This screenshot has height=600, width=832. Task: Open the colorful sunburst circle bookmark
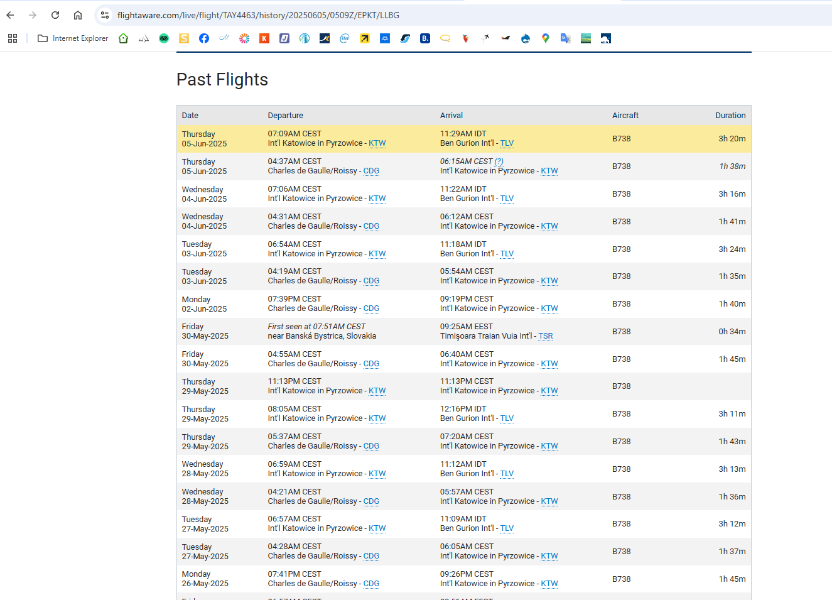coord(244,38)
